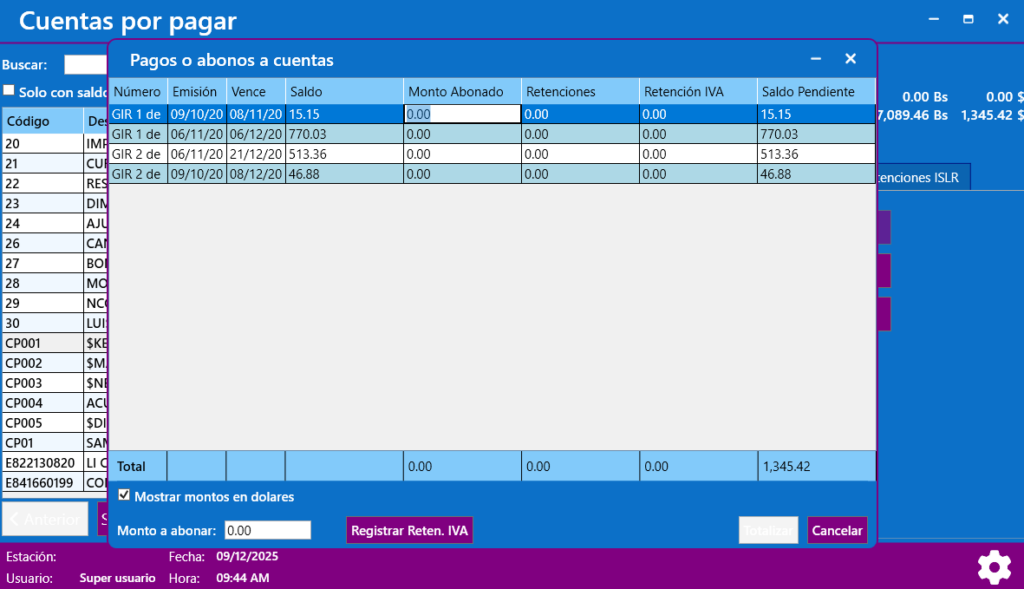
Task: Minimize the Cuentas por pagar window
Action: [934, 19]
